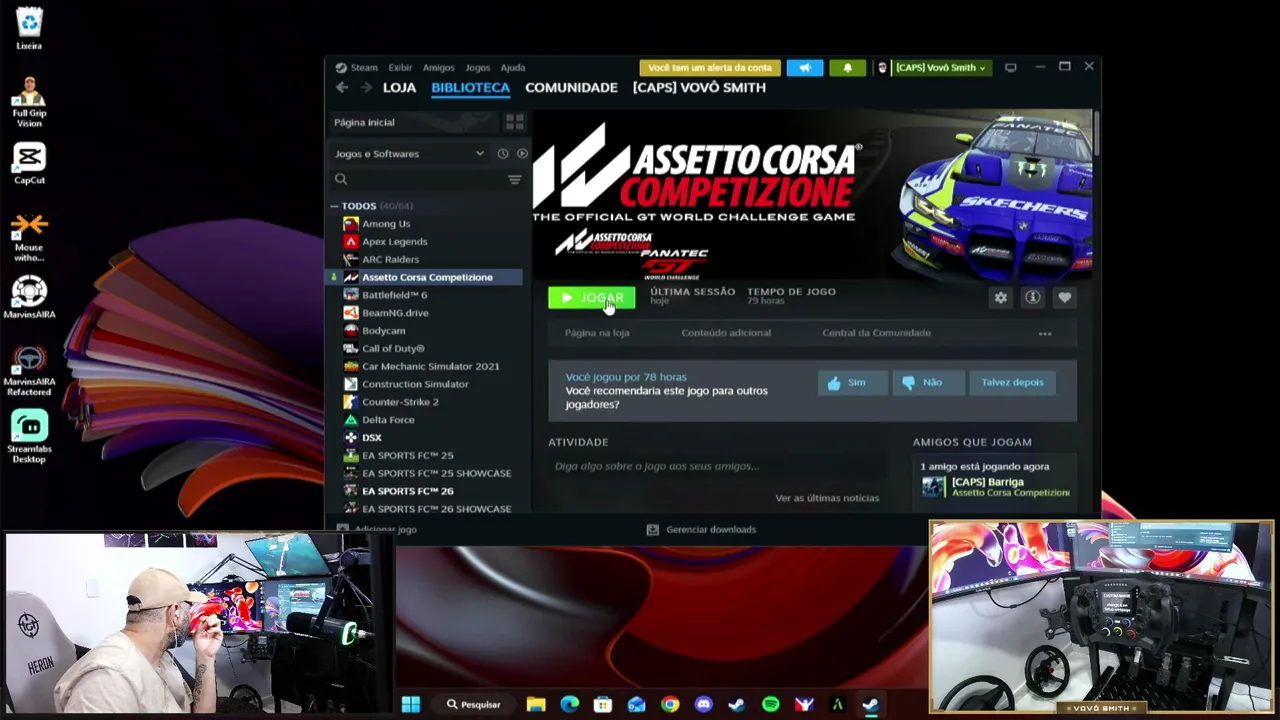Open the game info button
Viewport: 1280px width, 720px height.
[1033, 298]
